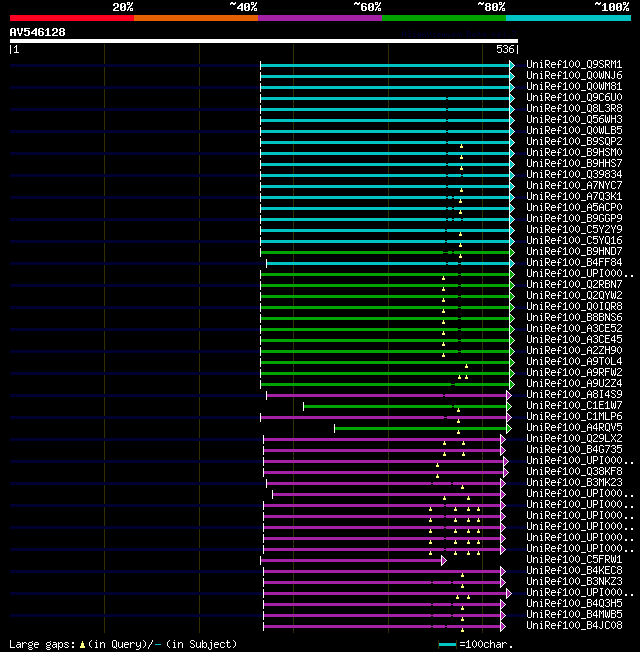Image resolution: width=640 pixels, height=652 pixels.
Task: Open hit UniRef100_Q0IQR8
Action: (574, 306)
